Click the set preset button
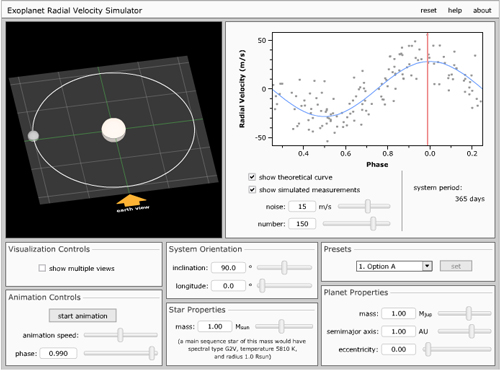 pyautogui.click(x=456, y=266)
